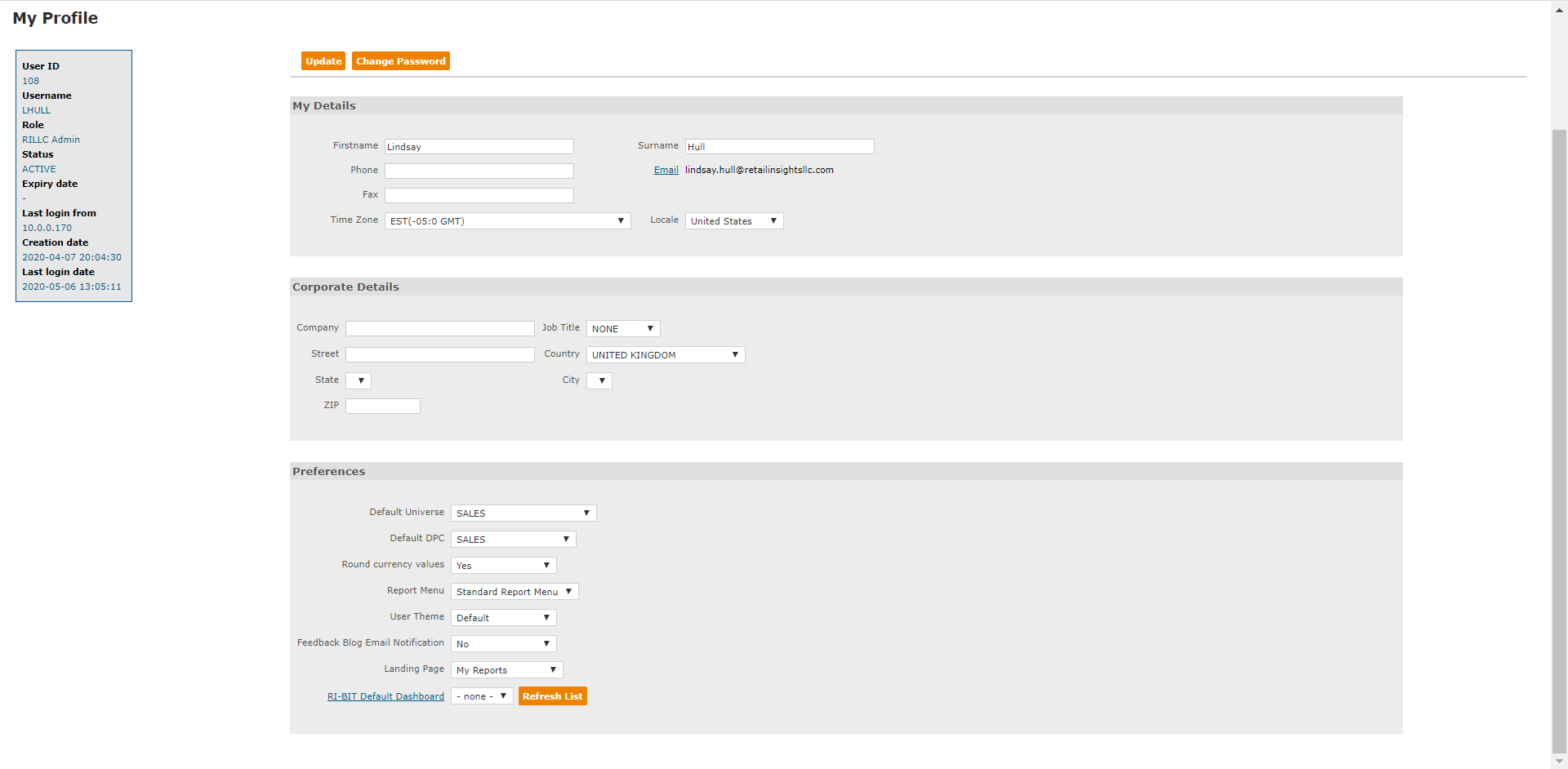Edit the Firstname field containing Lindsay
The image size is (1568, 769).
[x=479, y=147]
